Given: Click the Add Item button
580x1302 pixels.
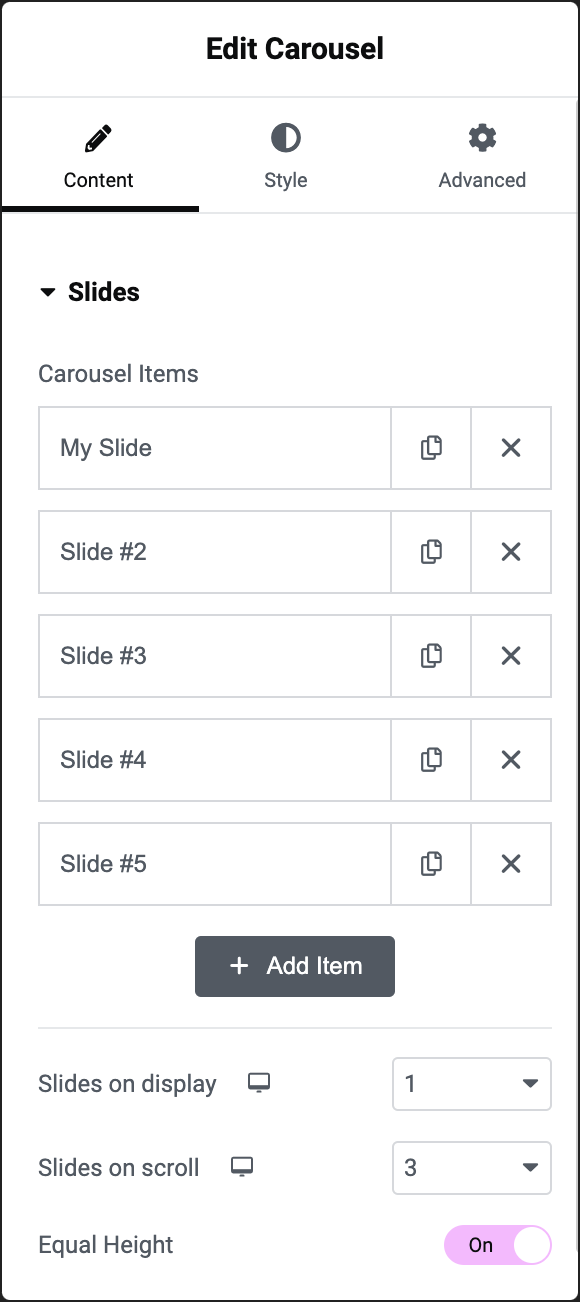Looking at the screenshot, I should [x=294, y=966].
